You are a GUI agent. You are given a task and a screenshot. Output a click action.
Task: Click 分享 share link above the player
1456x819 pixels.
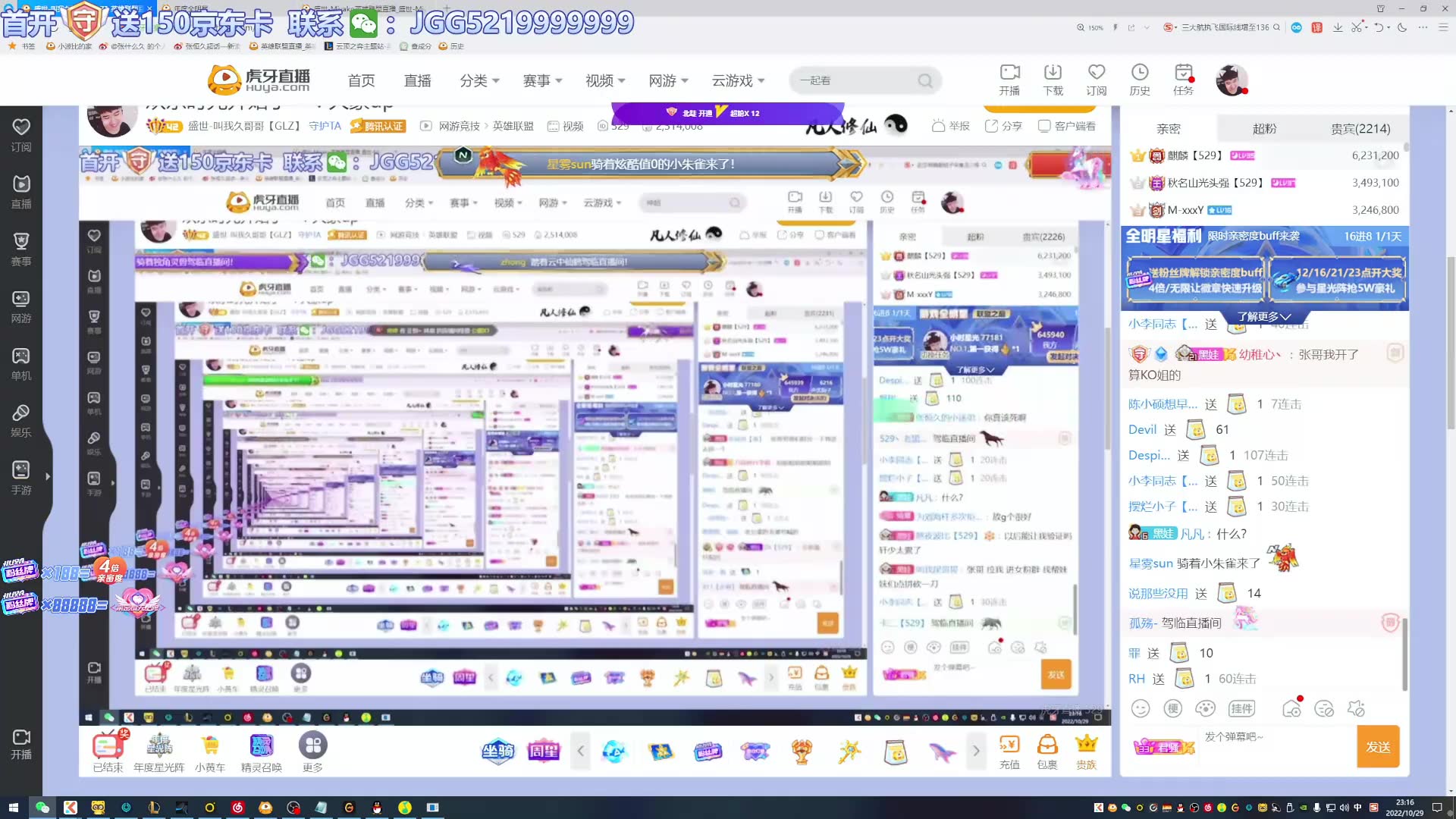[1003, 126]
